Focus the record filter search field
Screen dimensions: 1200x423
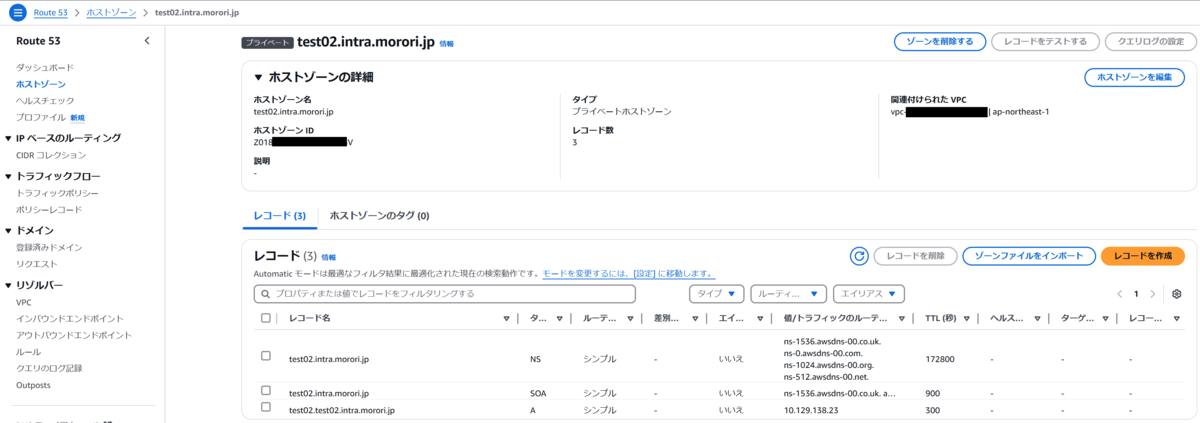444,294
